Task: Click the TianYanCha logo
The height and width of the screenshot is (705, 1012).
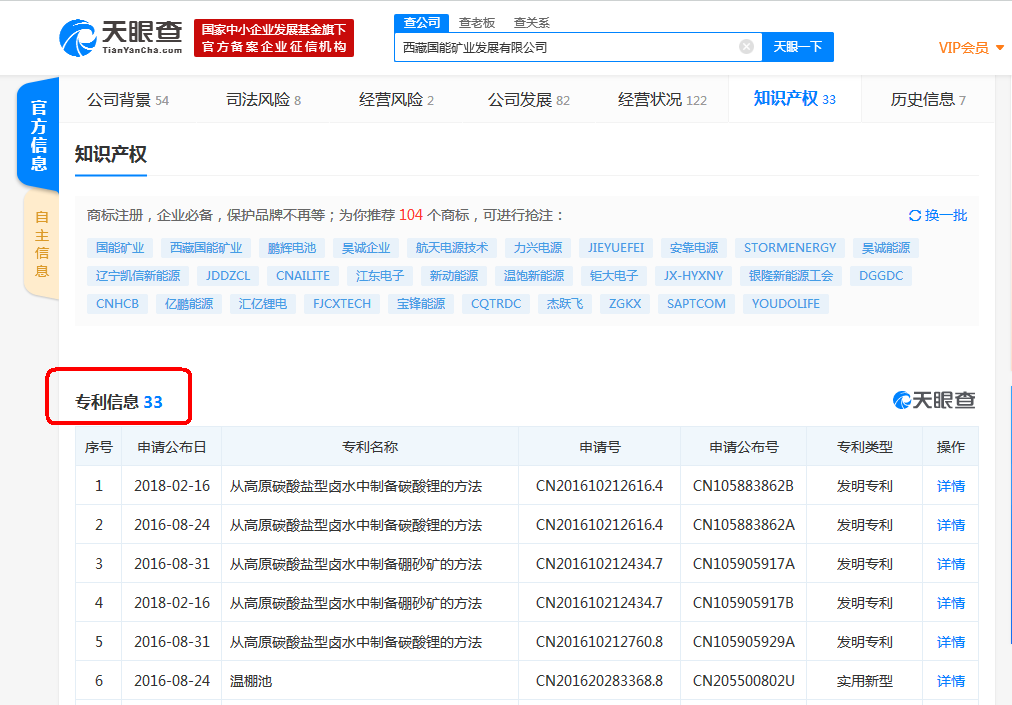Action: (121, 37)
